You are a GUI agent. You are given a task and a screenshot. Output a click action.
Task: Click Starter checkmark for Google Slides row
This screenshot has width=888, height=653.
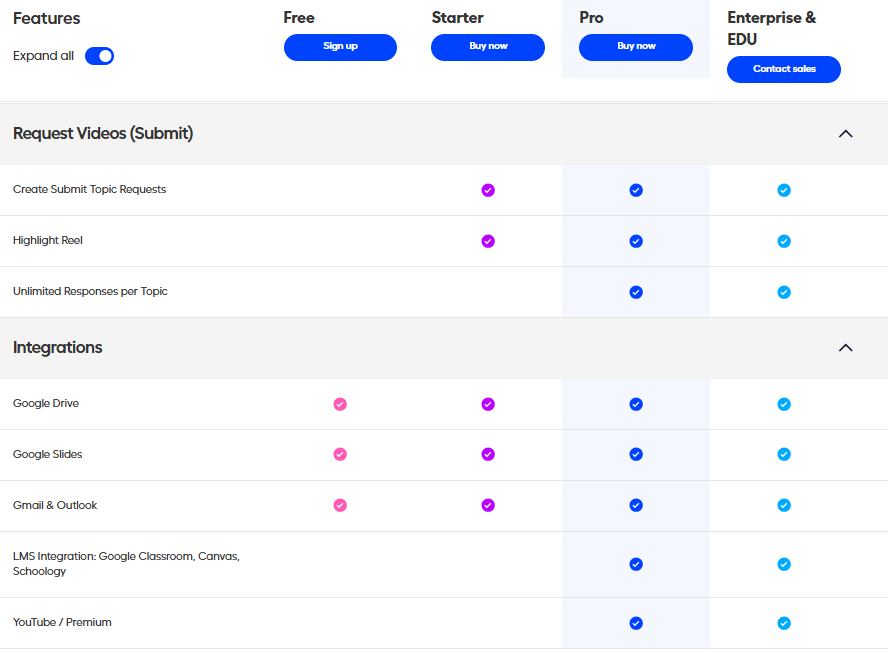click(488, 454)
